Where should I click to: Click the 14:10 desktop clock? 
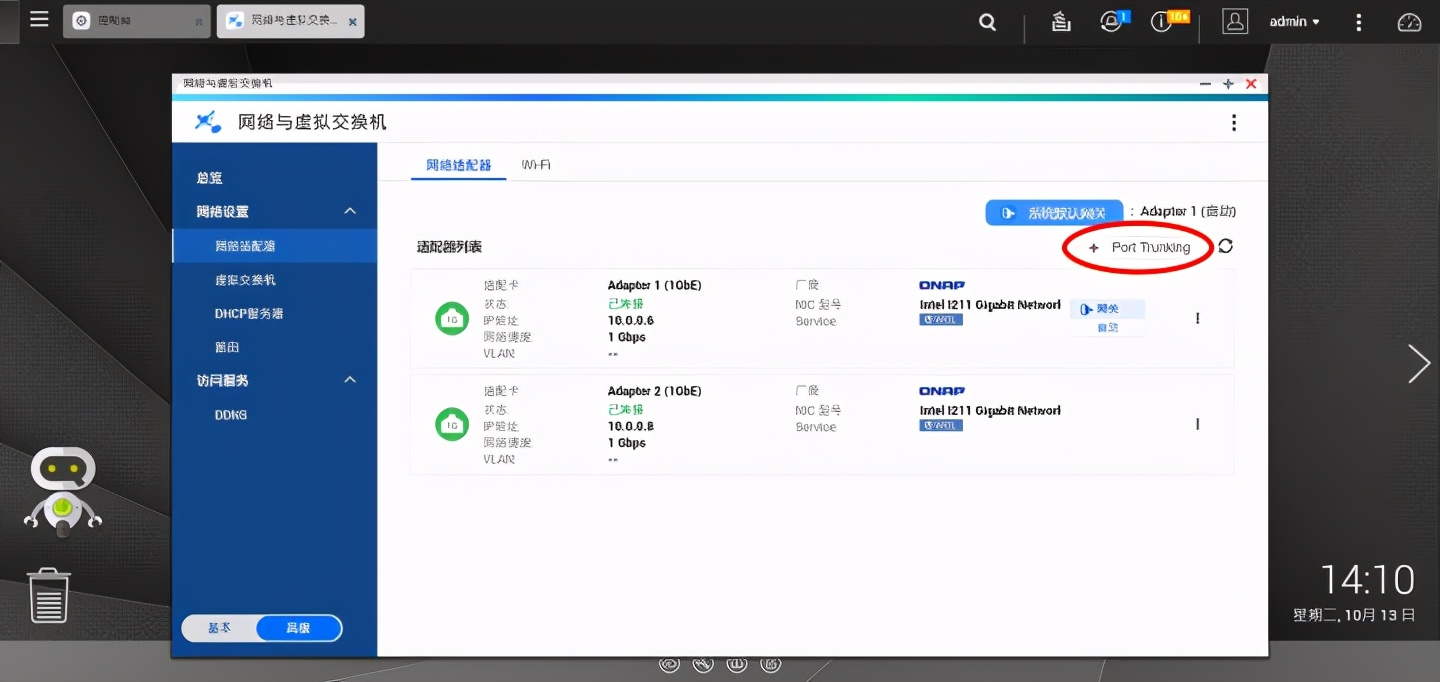1367,580
